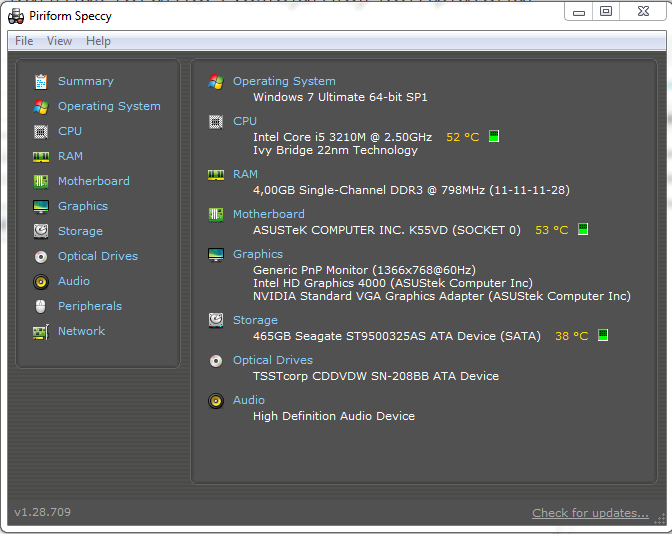Click the Check for updates link
This screenshot has width=672, height=534.
point(590,513)
